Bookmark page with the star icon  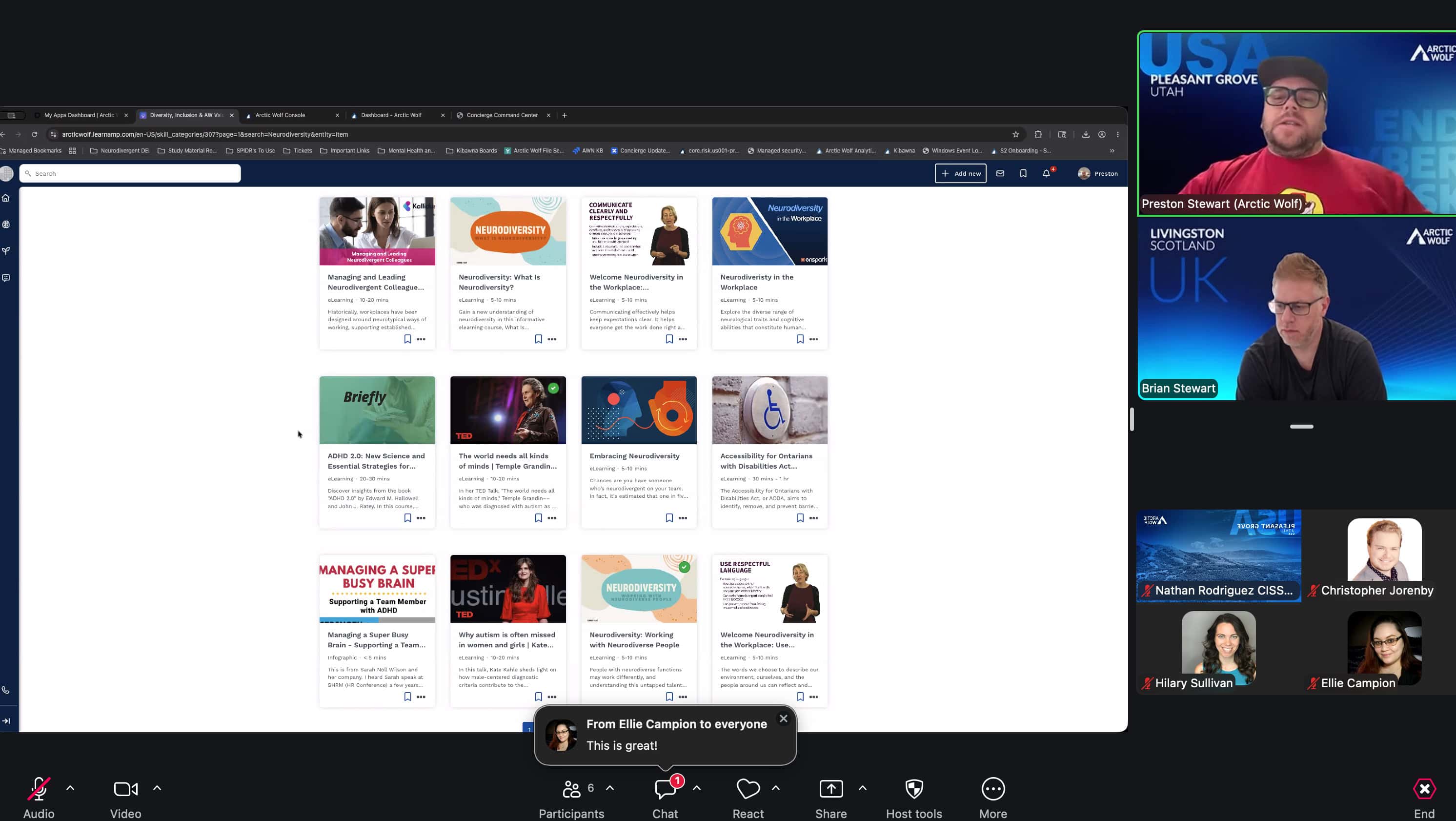coord(1016,135)
